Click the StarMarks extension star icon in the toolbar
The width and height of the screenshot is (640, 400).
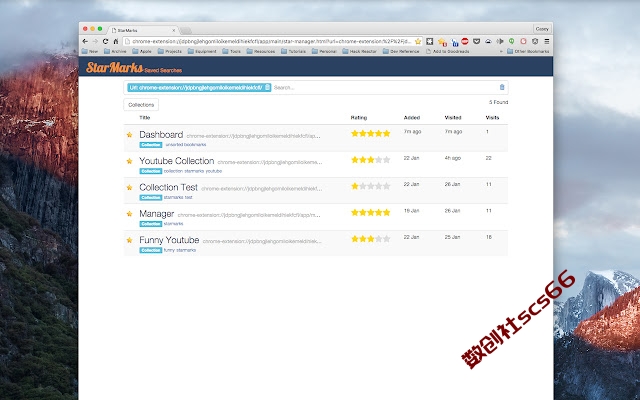click(x=442, y=42)
